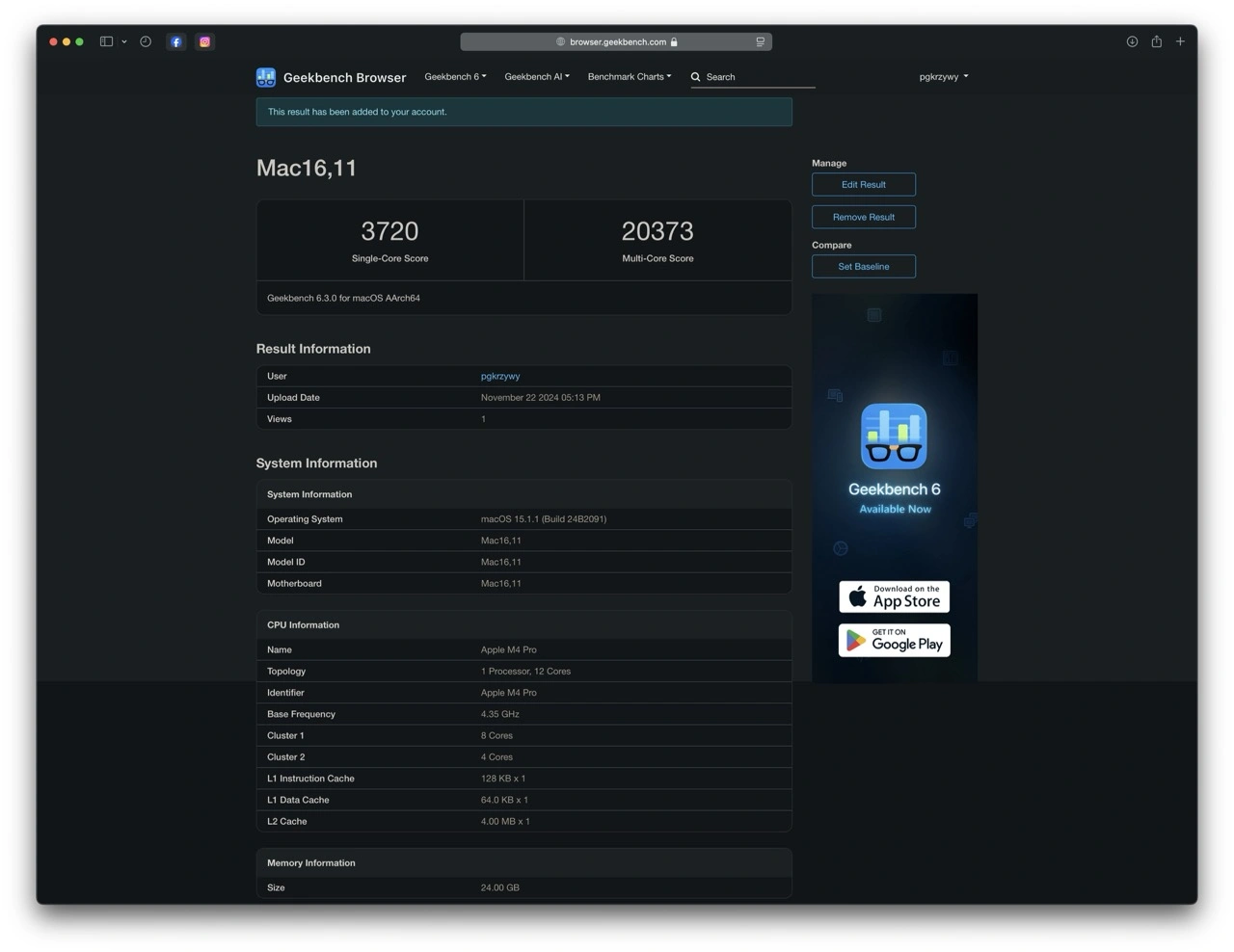Click the Geekbench Browser logo icon
The height and width of the screenshot is (952, 1234).
266,77
